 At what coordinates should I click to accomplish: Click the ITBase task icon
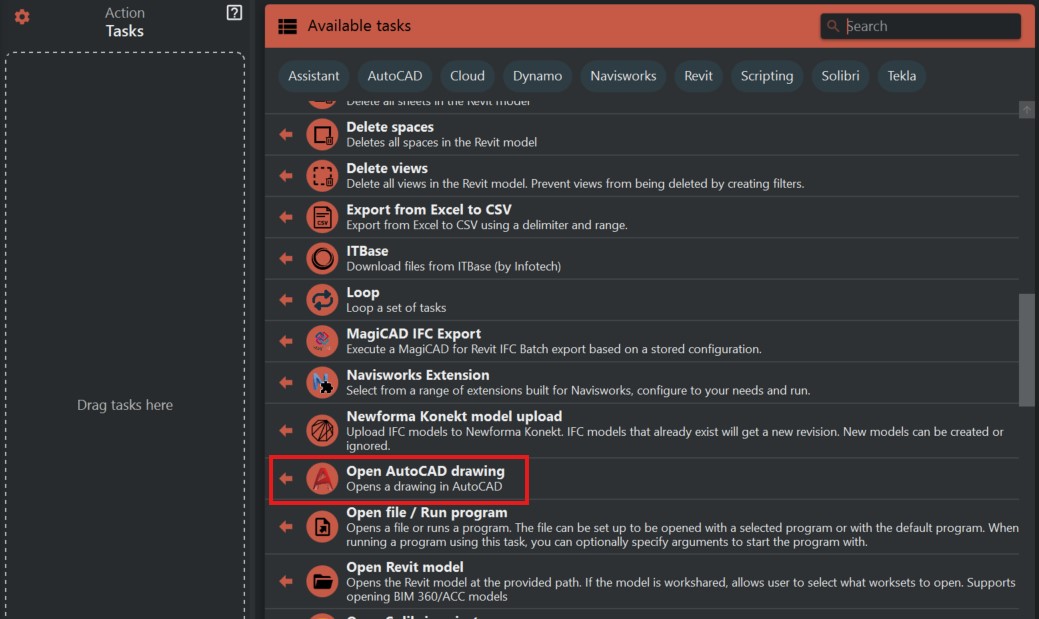(322, 259)
